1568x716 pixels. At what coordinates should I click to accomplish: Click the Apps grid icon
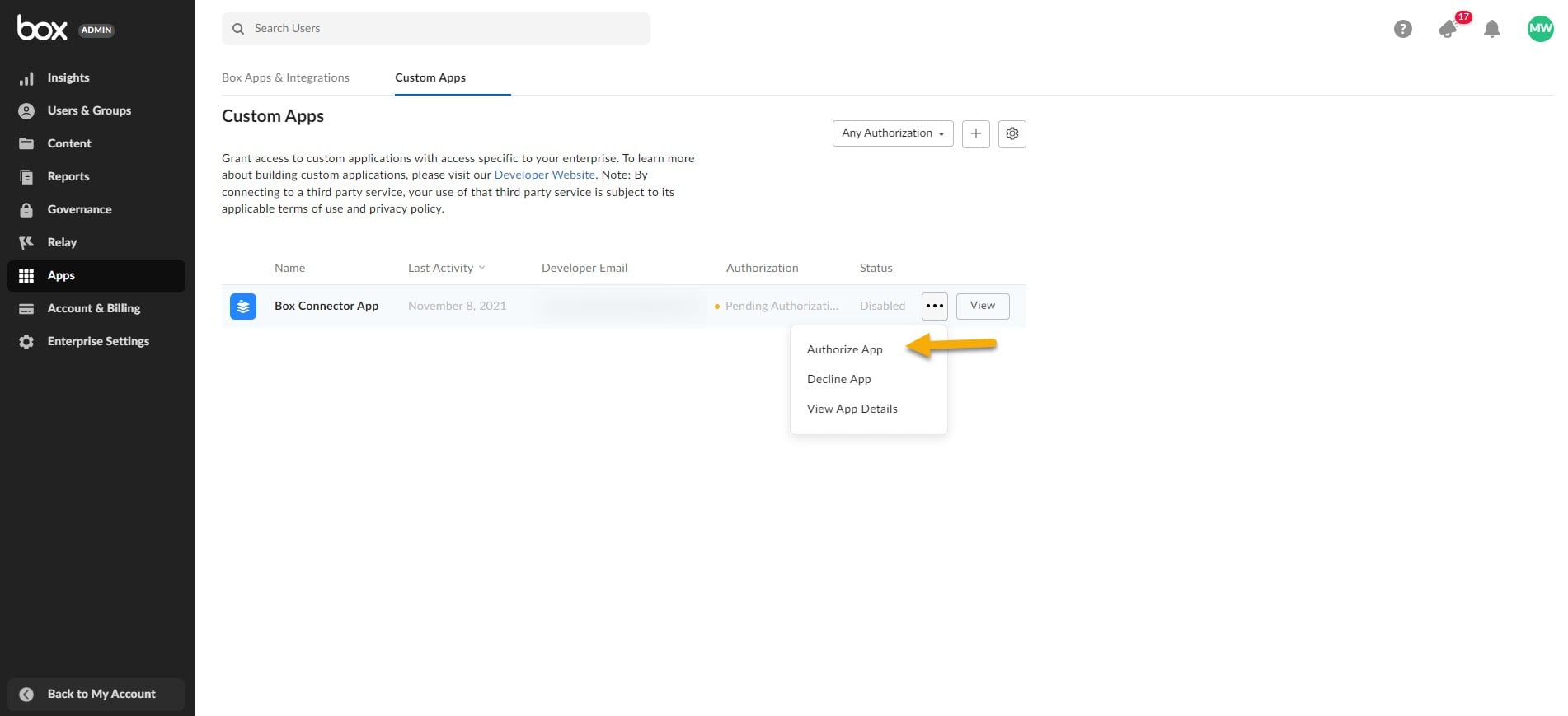(x=26, y=275)
